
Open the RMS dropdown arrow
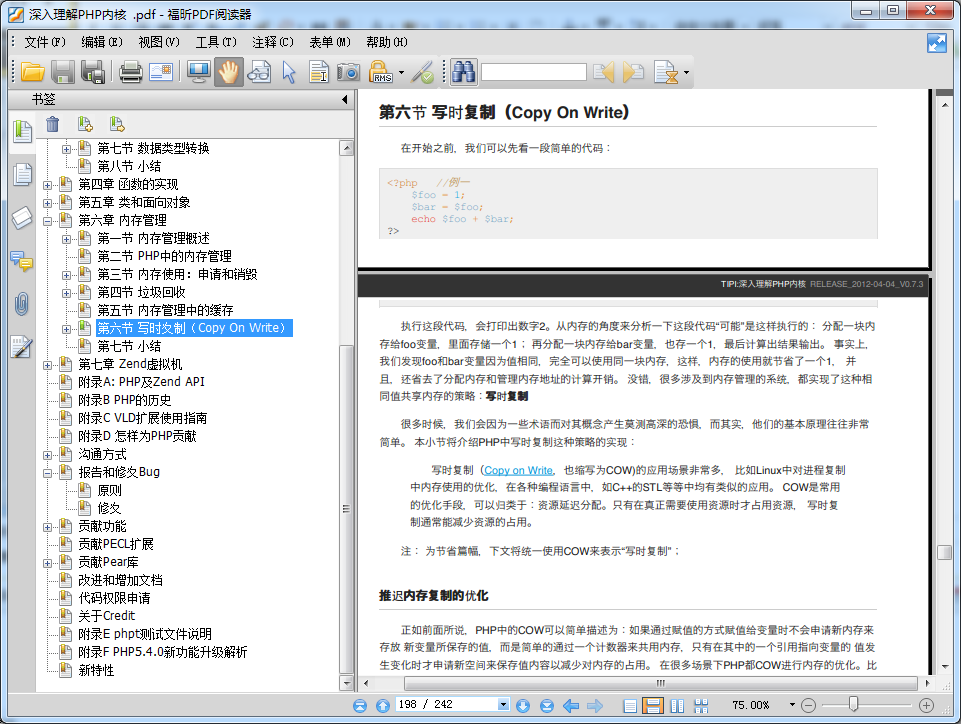coord(401,72)
